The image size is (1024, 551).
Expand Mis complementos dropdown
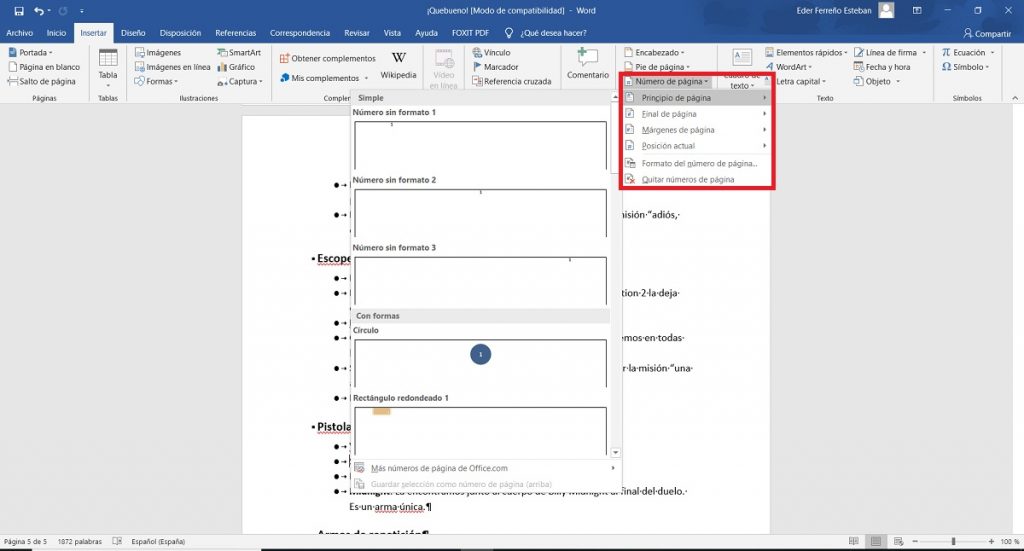point(324,78)
